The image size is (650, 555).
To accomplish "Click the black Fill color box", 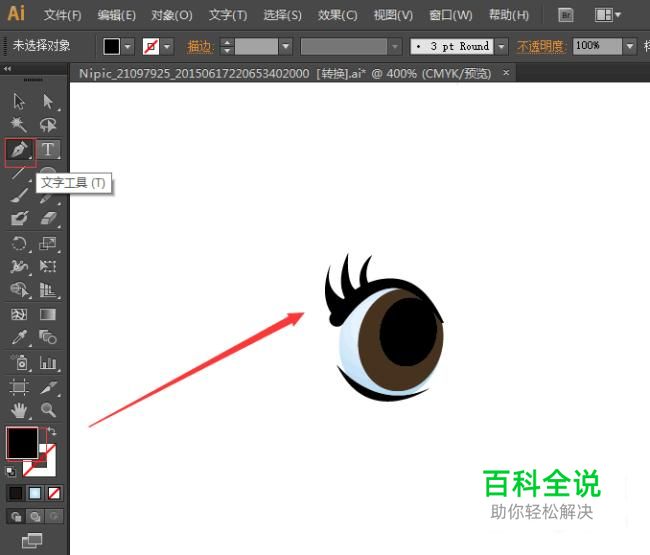I will pos(22,443).
